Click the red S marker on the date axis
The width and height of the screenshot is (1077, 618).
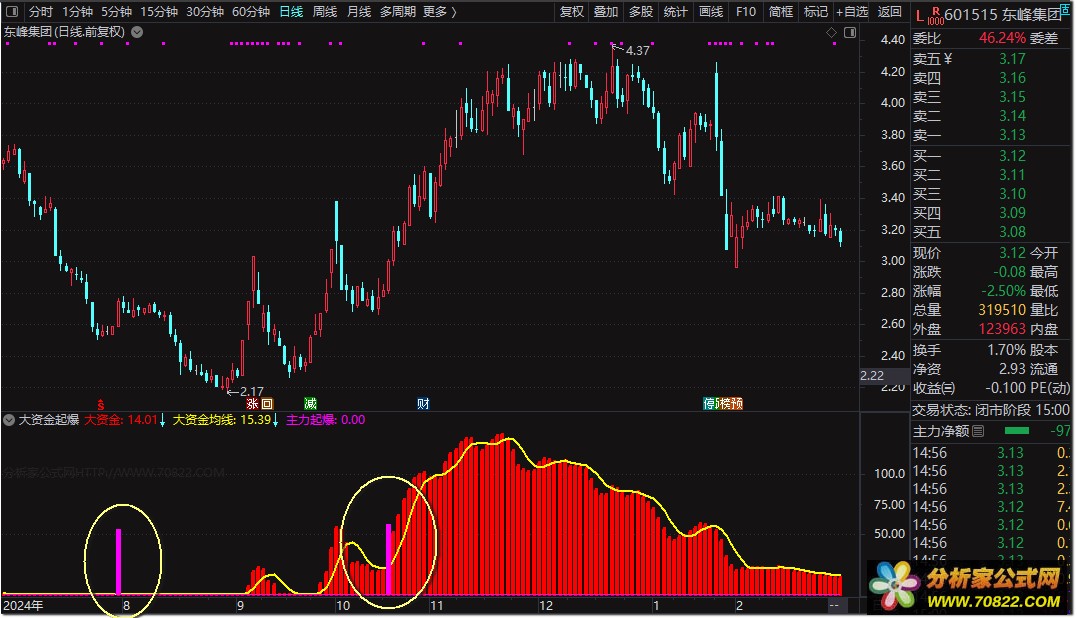101,404
